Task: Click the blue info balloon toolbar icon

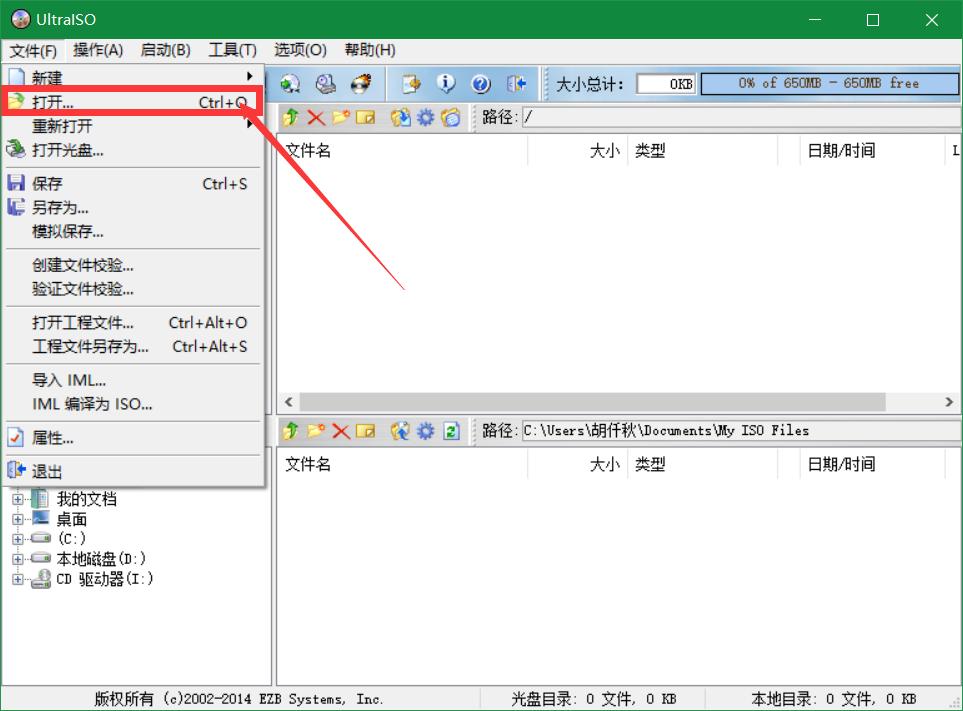Action: 447,84
